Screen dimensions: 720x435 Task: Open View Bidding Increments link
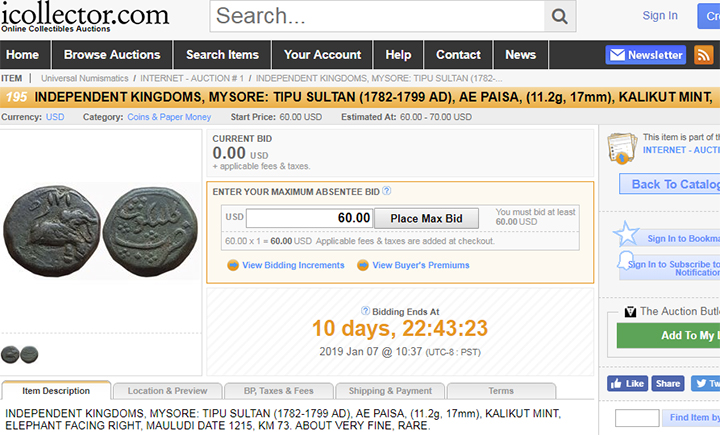pyautogui.click(x=293, y=265)
